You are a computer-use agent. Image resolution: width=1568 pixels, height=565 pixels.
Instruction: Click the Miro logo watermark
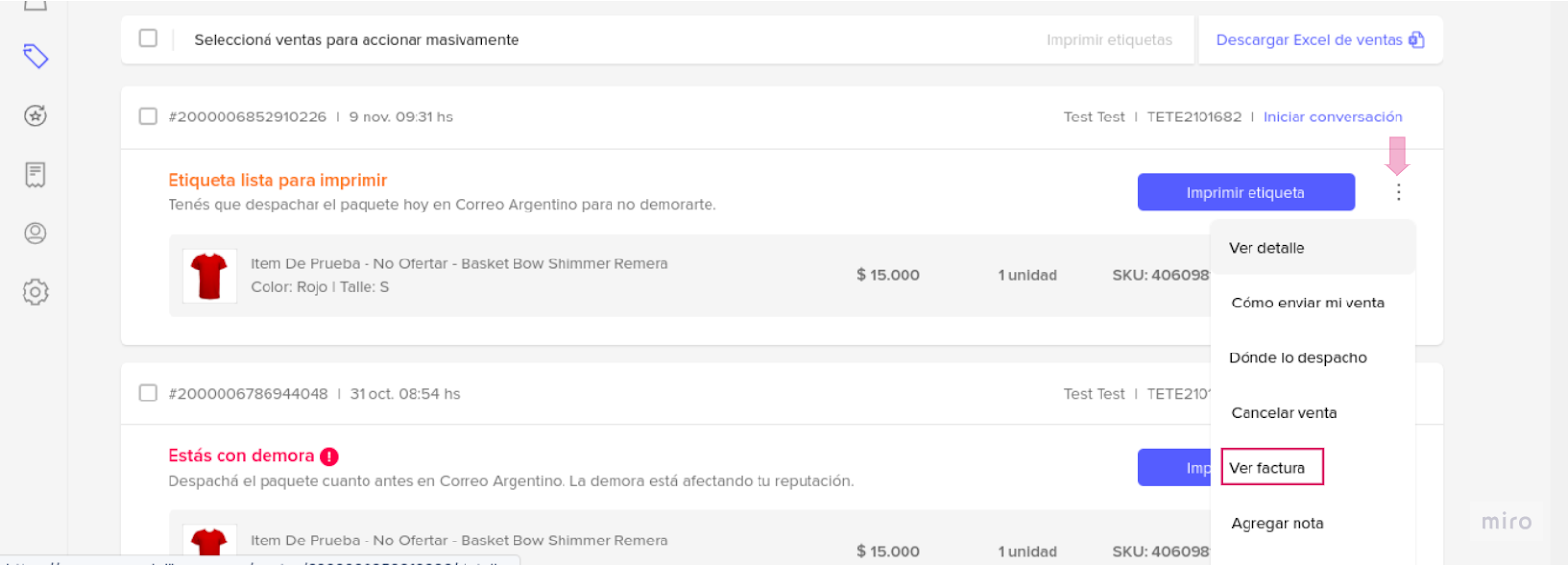[x=1505, y=522]
